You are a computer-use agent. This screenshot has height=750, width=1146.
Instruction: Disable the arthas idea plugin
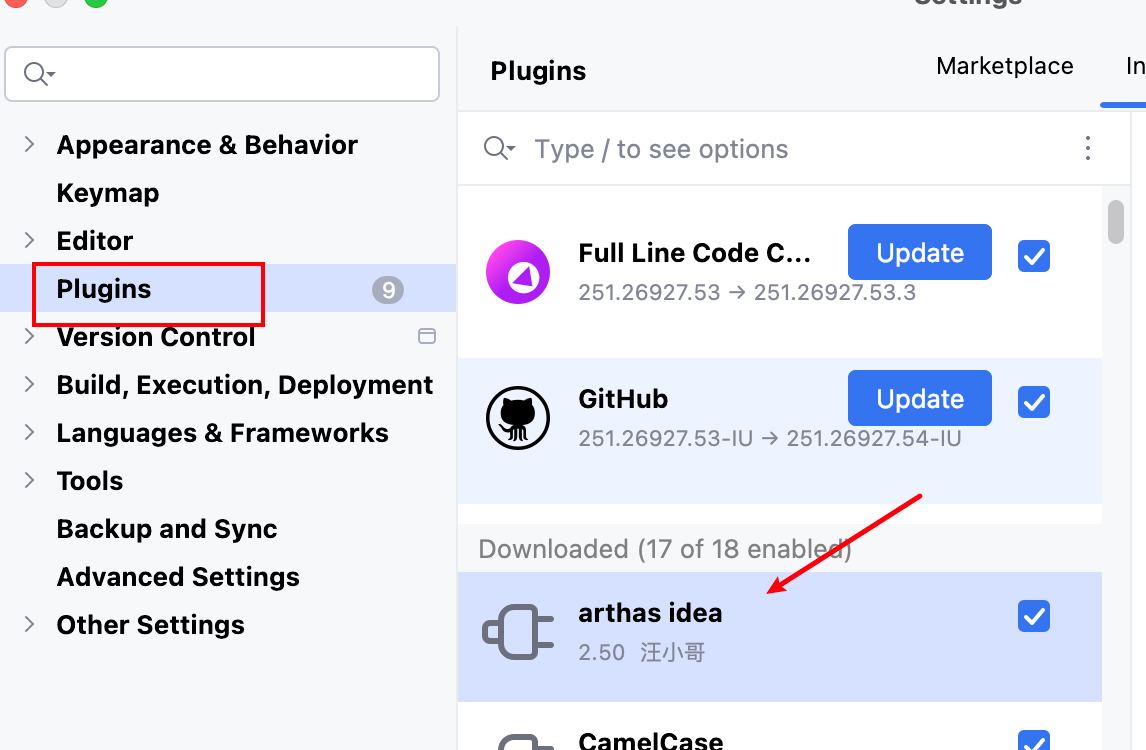pyautogui.click(x=1034, y=616)
